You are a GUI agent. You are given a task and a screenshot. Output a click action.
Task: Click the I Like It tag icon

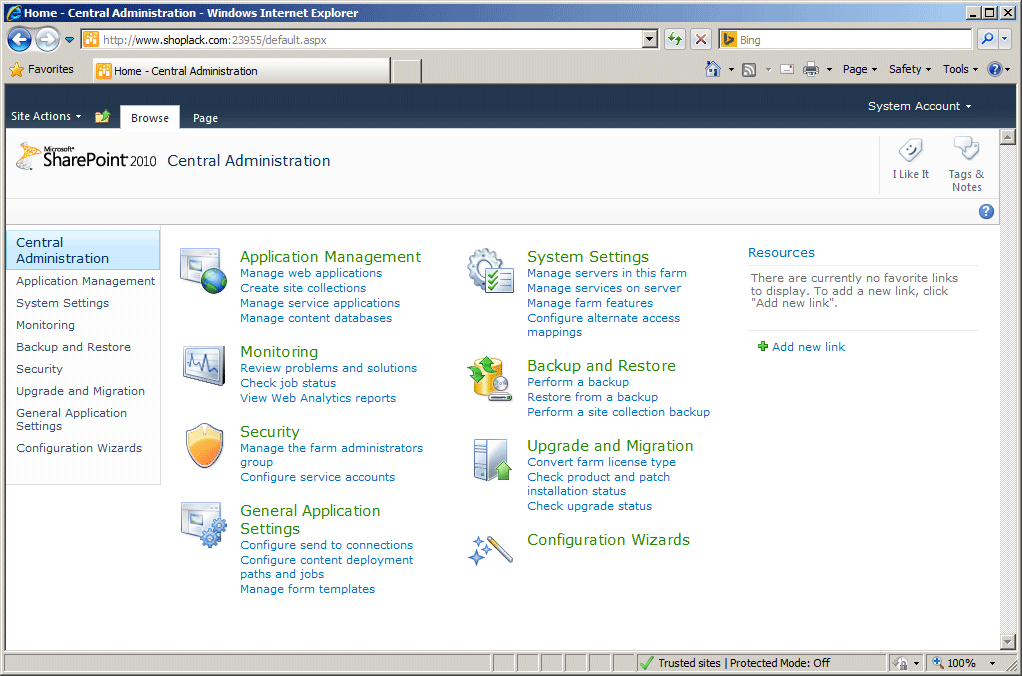[911, 151]
